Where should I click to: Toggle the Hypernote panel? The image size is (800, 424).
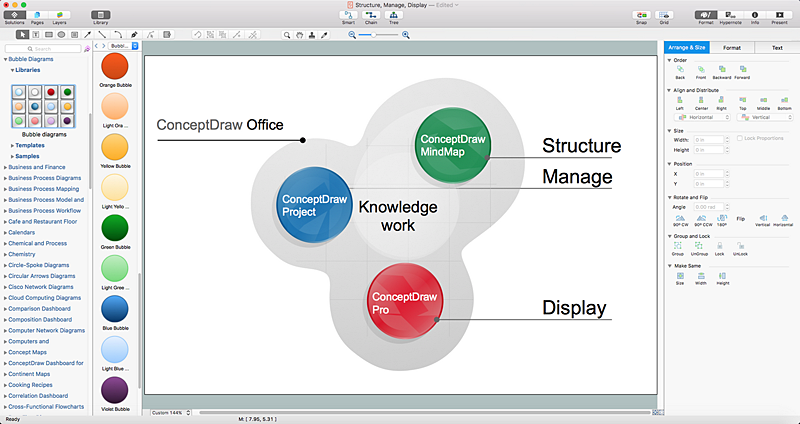tap(730, 15)
